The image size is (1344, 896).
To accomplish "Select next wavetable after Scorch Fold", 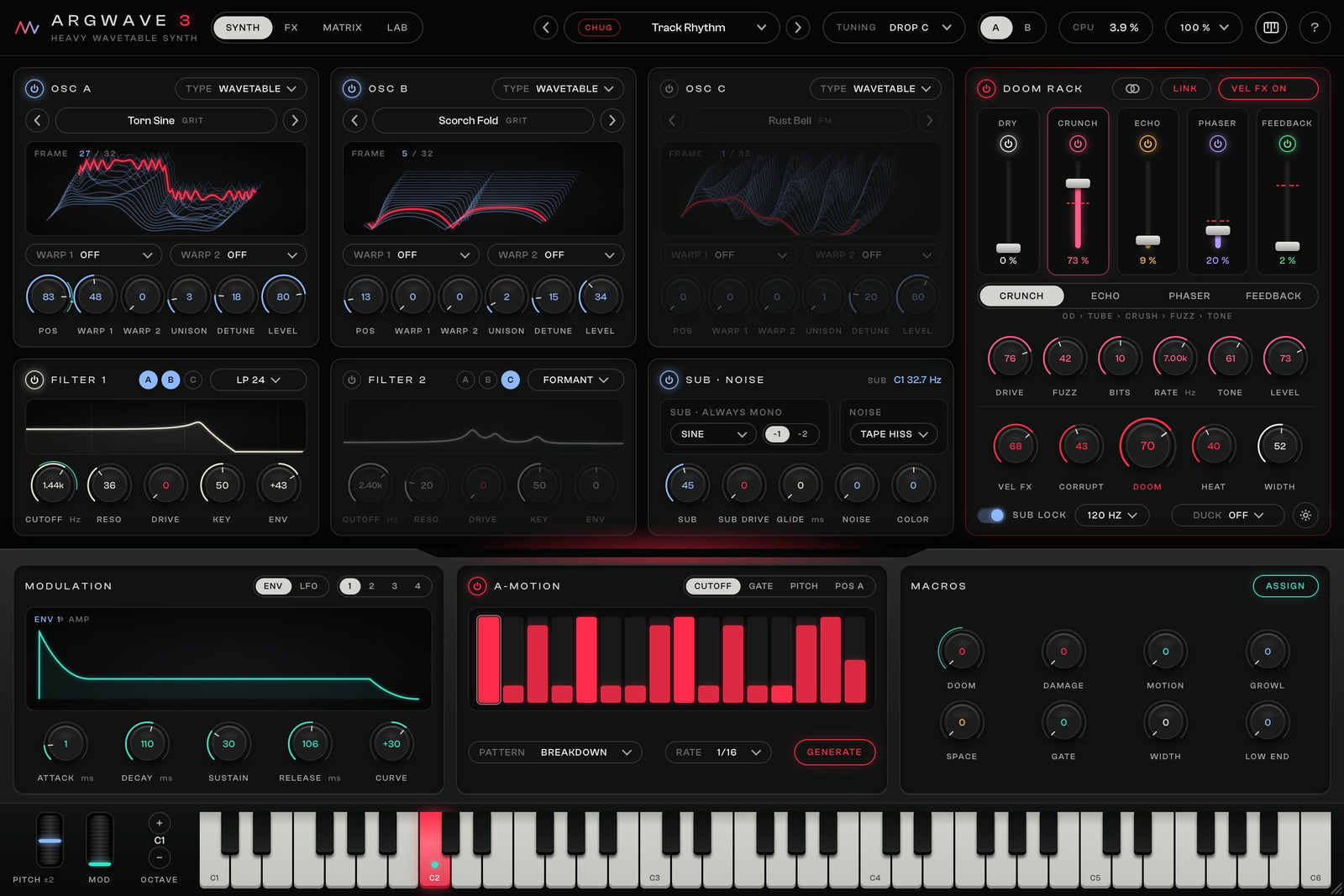I will pos(612,120).
